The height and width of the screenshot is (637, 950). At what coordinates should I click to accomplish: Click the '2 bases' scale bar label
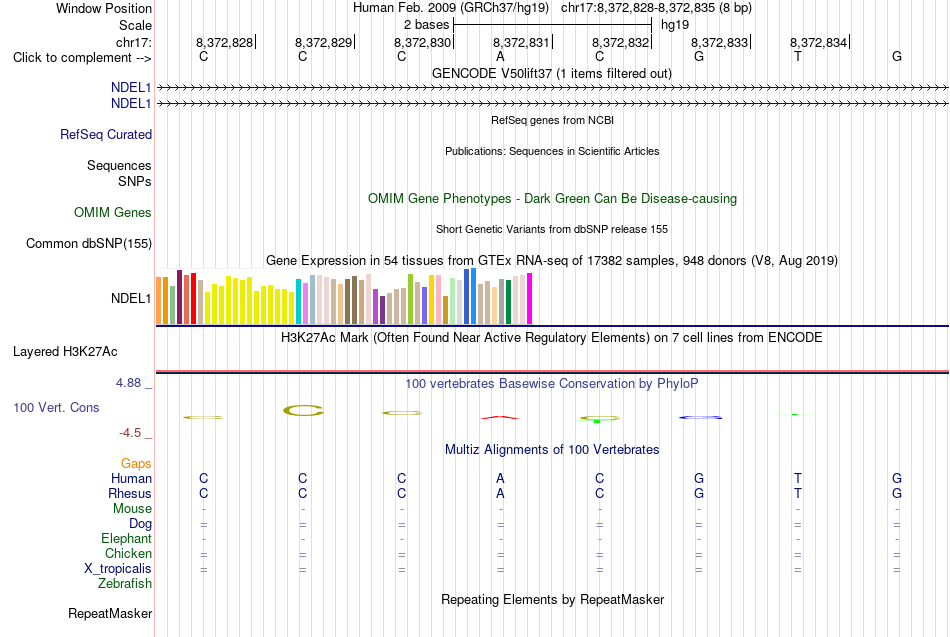(x=427, y=25)
